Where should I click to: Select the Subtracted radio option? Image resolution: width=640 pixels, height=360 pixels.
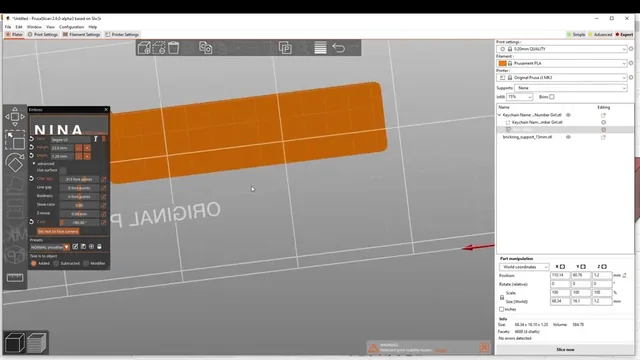point(56,263)
